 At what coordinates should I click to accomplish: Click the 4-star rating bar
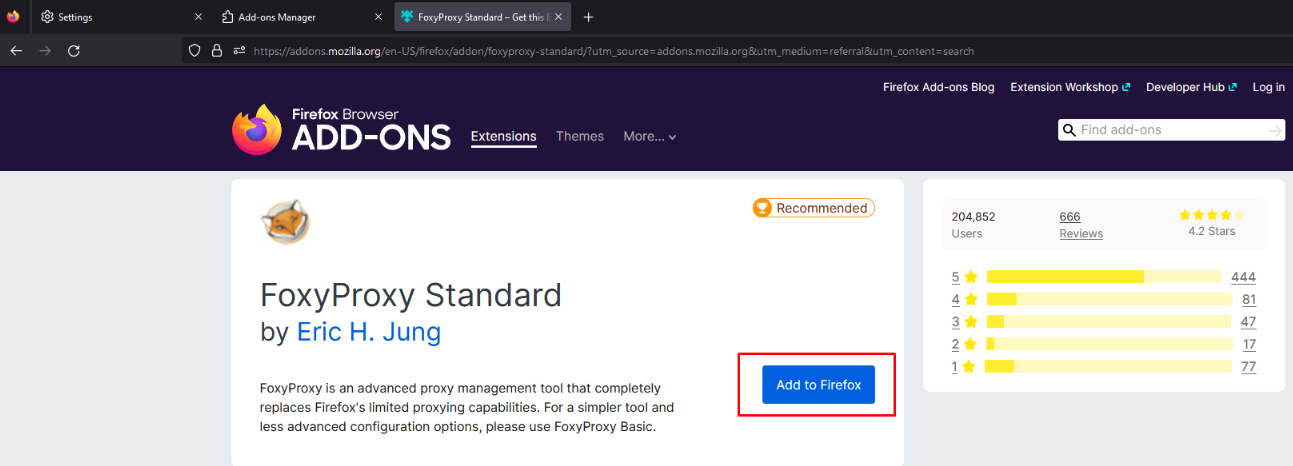1109,299
